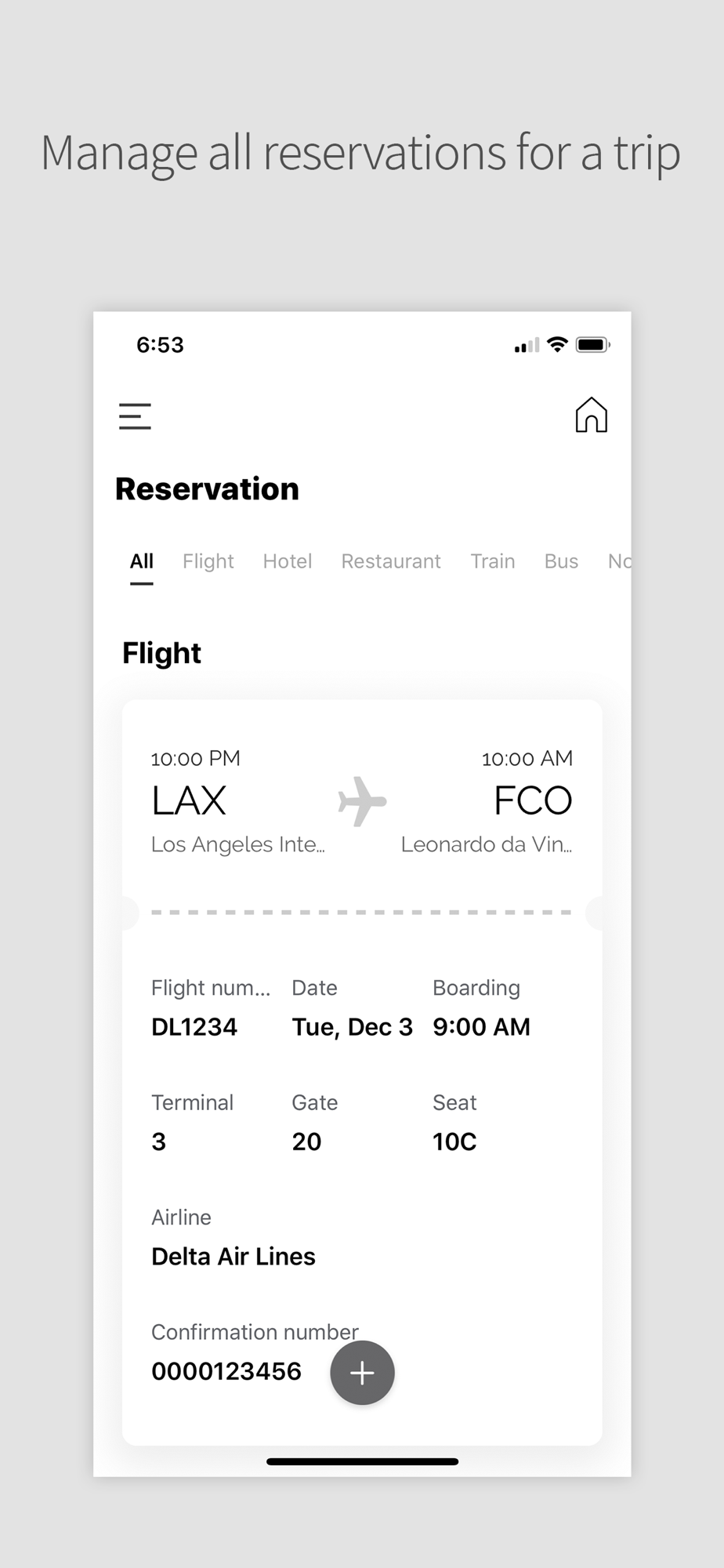This screenshot has width=724, height=1568.
Task: Open the hamburger menu
Action: [135, 416]
